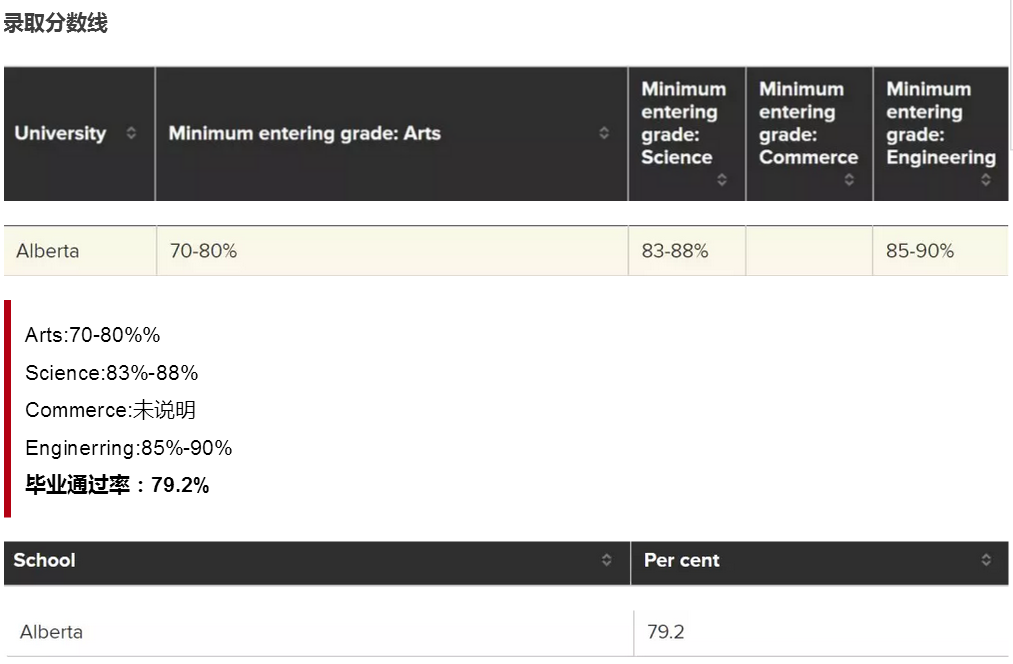
Task: Click sort arrows under Commerce grade header
Action: (849, 180)
